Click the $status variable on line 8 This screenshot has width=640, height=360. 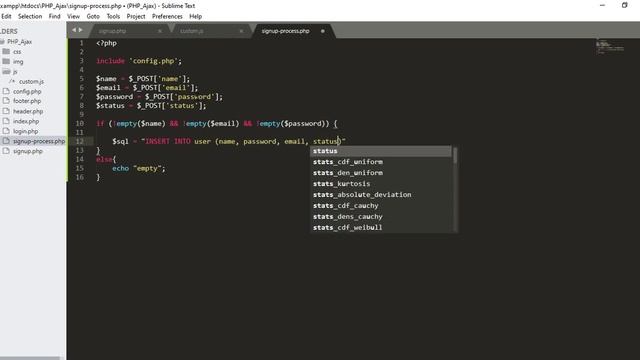pos(110,106)
